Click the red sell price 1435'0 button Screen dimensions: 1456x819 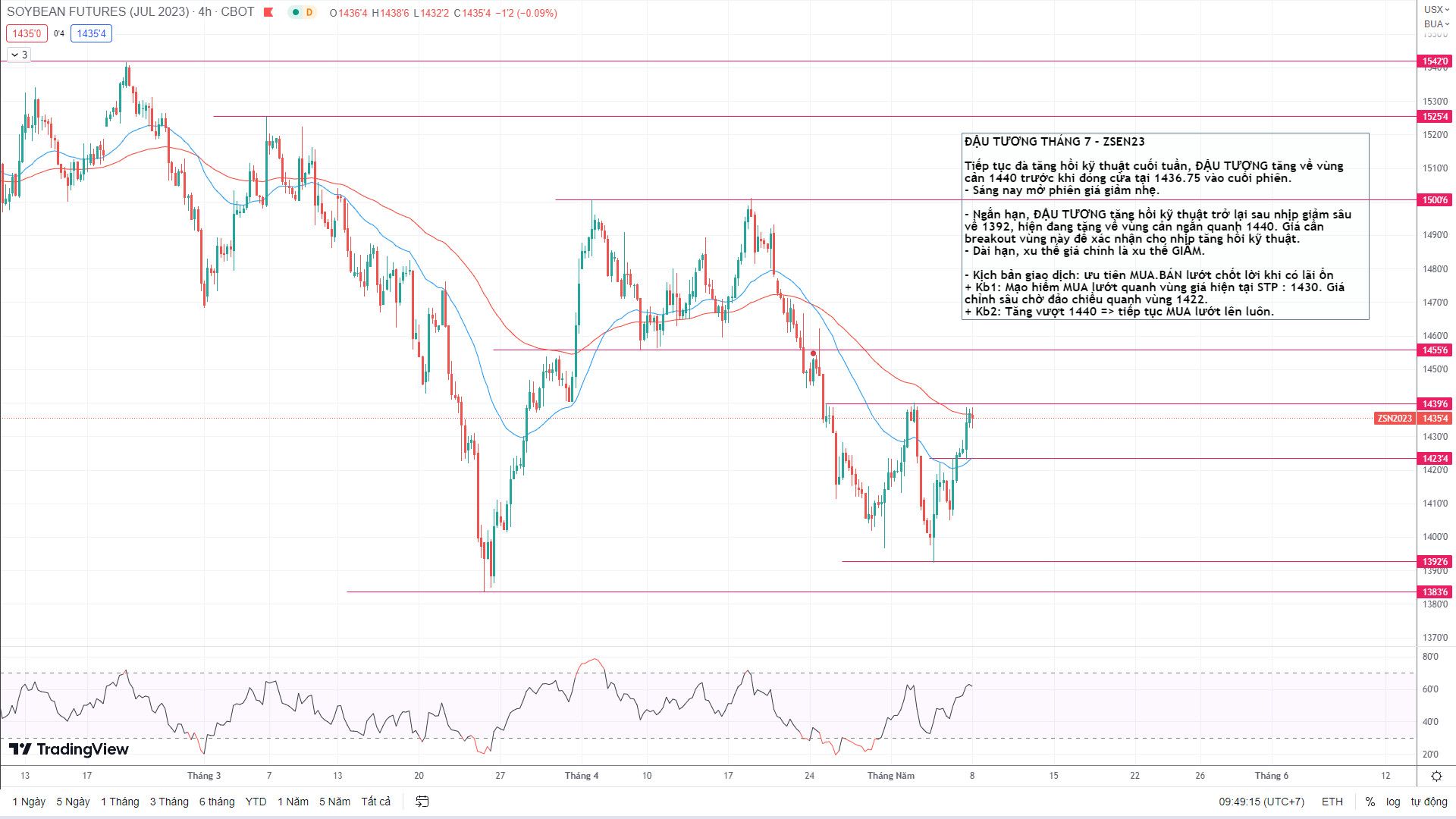pos(27,33)
